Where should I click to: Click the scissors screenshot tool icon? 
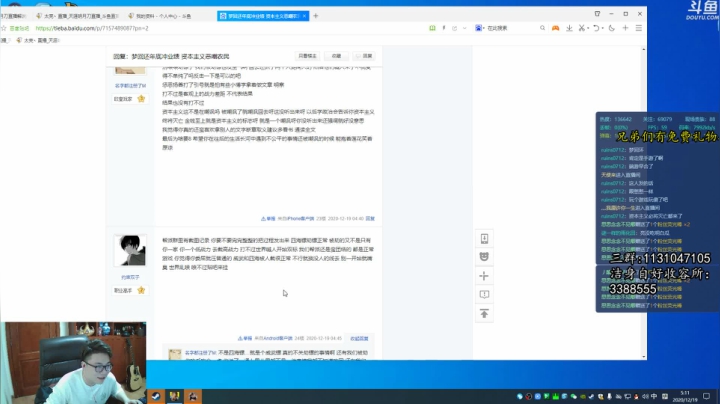pos(581,28)
